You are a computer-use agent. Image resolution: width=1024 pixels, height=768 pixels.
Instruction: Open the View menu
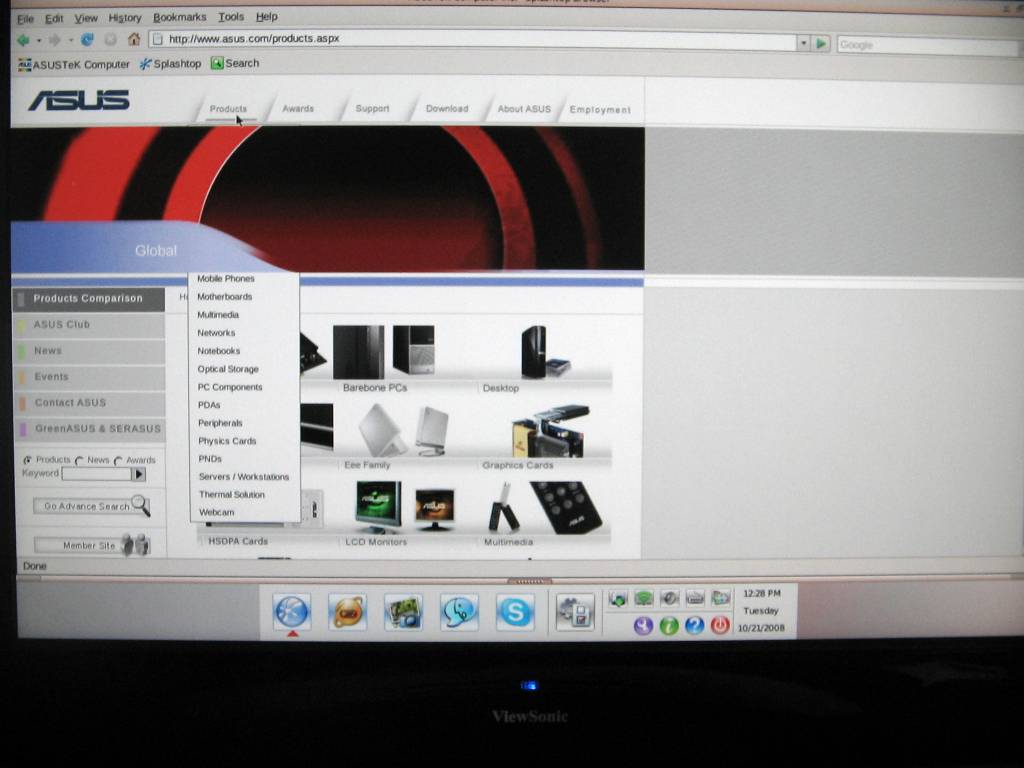coord(86,18)
